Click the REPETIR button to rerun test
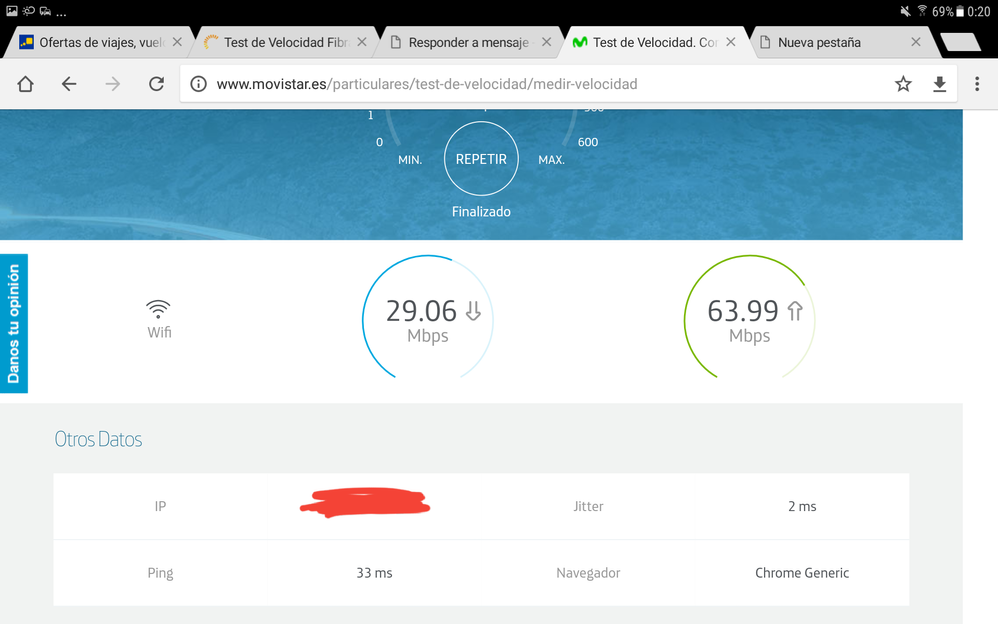 coord(481,159)
